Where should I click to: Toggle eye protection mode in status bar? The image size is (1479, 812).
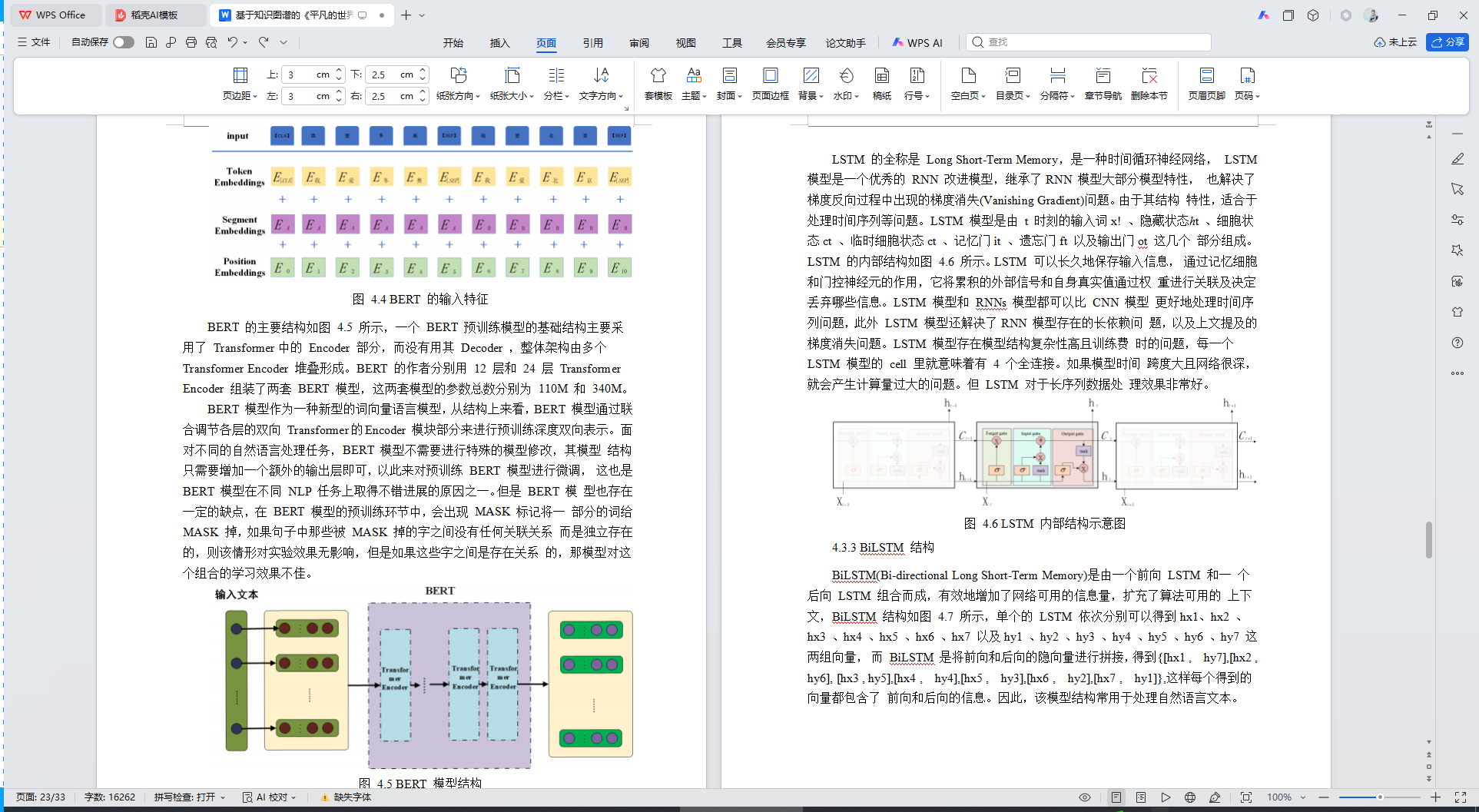pos(1085,797)
